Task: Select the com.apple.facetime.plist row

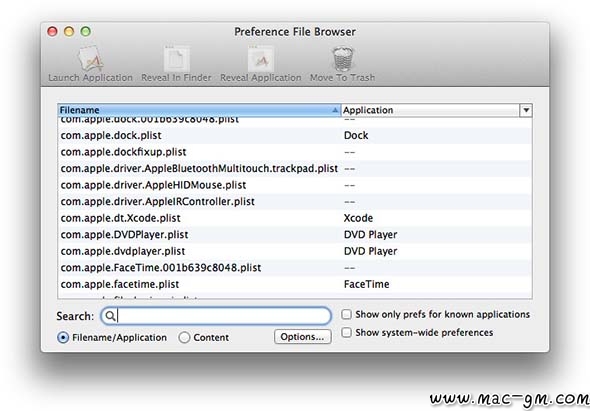Action: 295,285
